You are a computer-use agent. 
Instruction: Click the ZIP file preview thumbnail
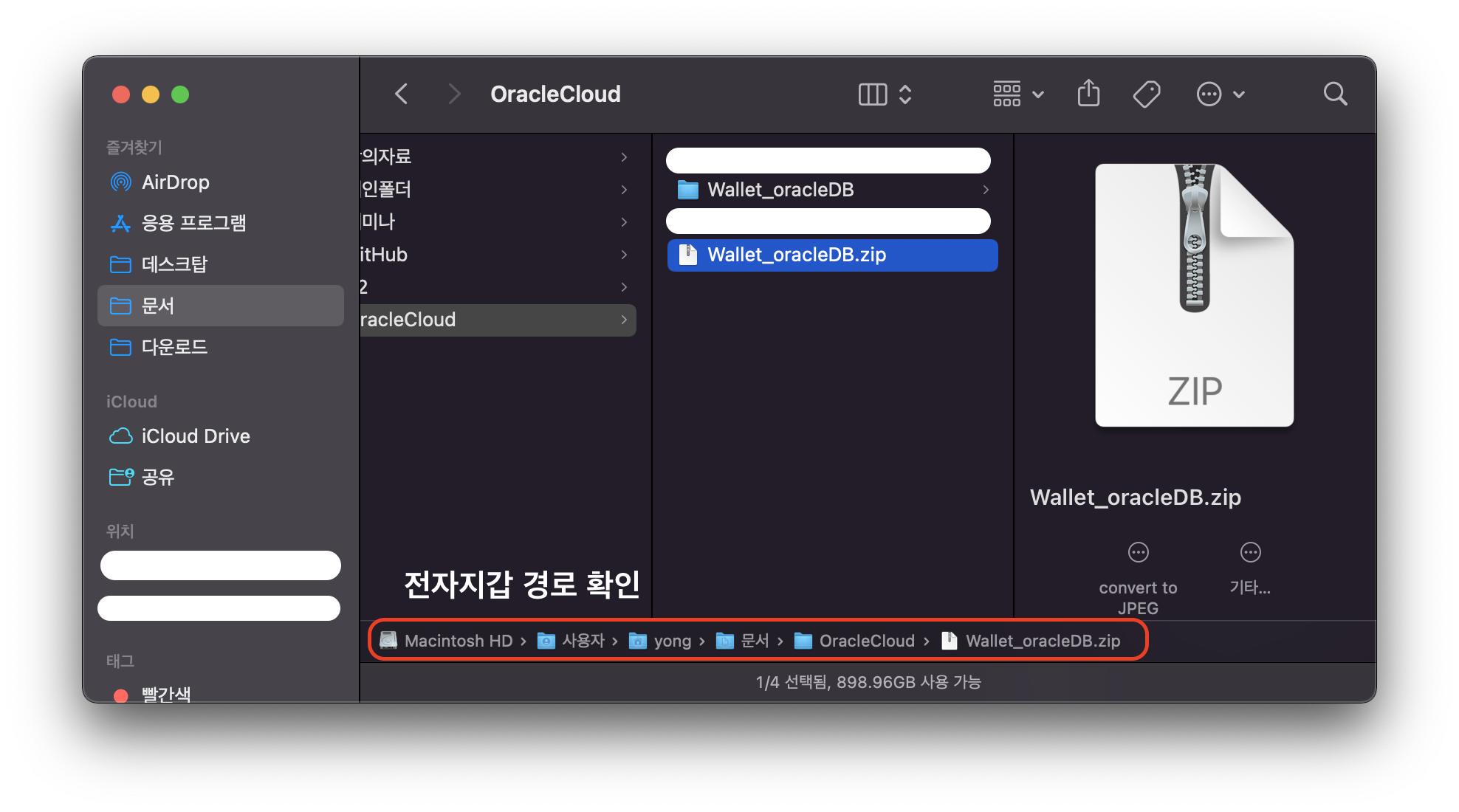click(x=1194, y=295)
